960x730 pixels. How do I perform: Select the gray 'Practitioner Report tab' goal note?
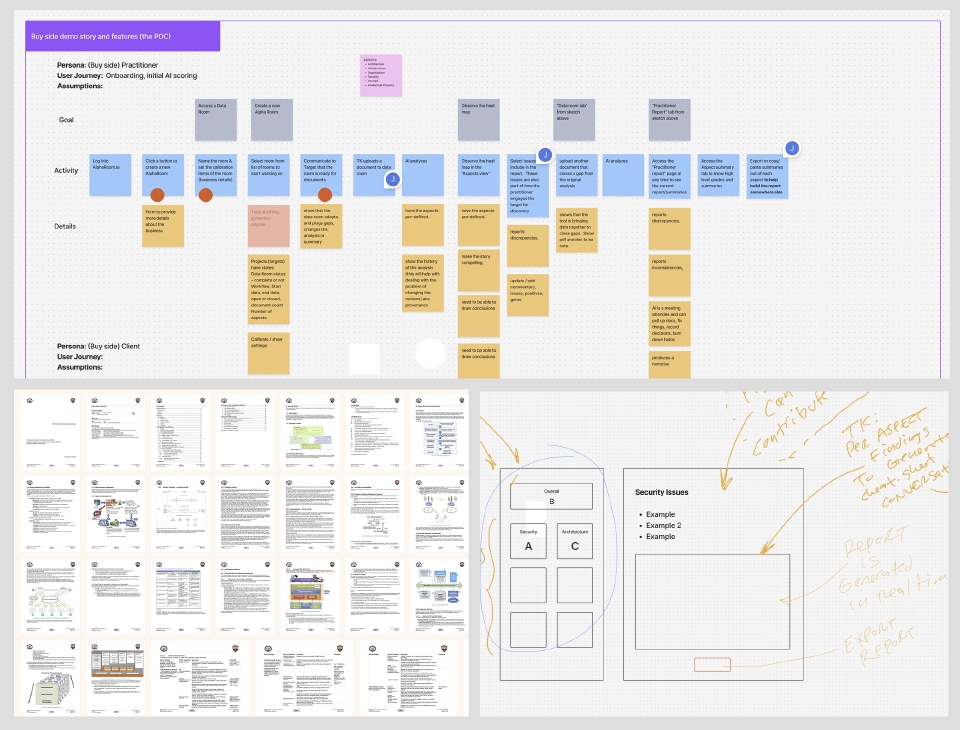(670, 120)
